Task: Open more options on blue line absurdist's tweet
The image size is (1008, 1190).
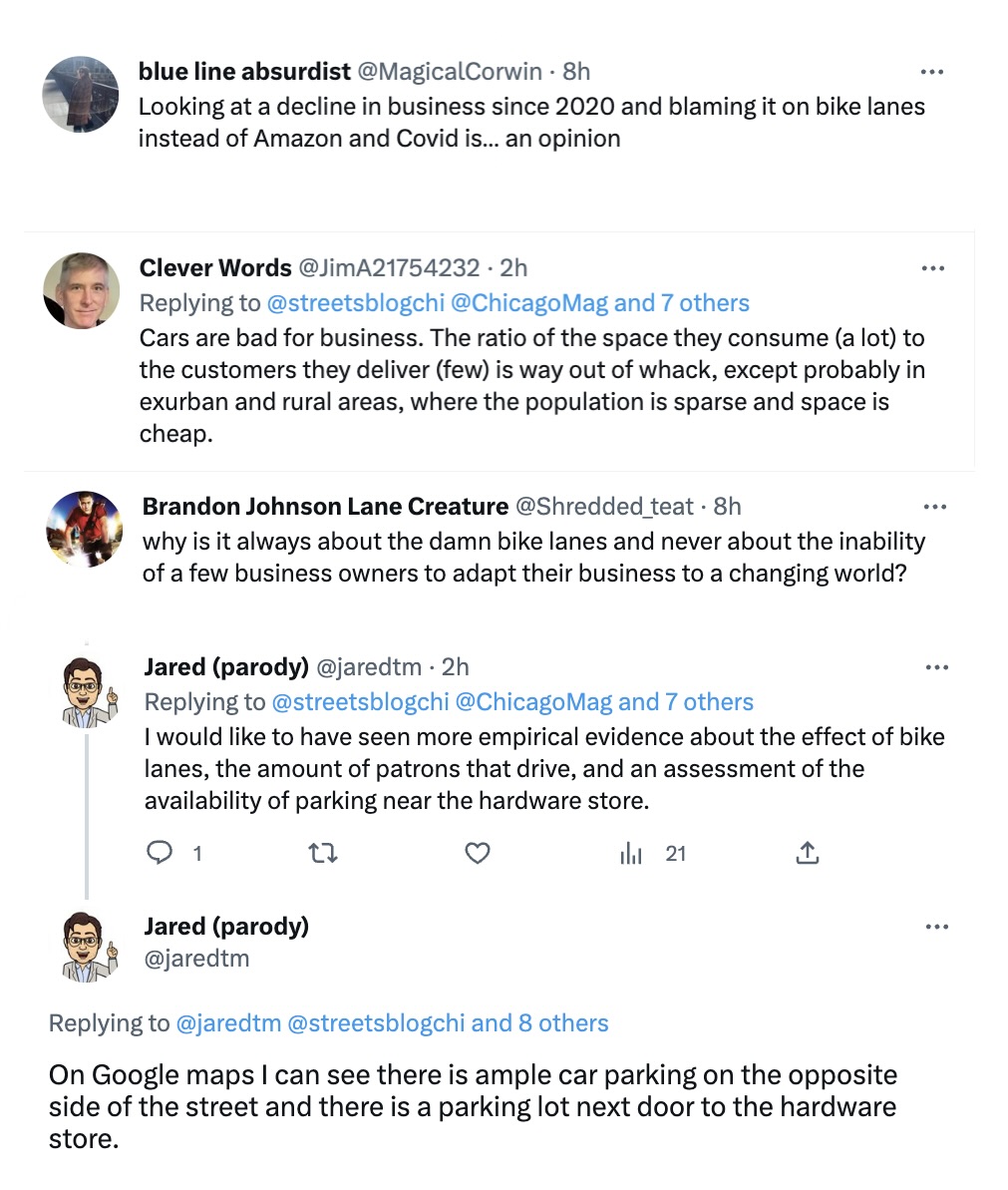Action: point(932,72)
